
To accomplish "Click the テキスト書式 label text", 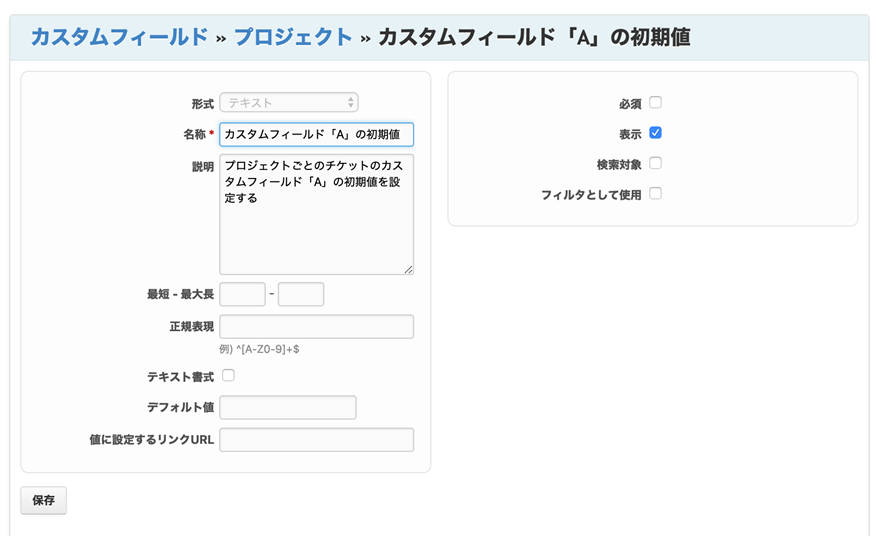I will click(180, 377).
